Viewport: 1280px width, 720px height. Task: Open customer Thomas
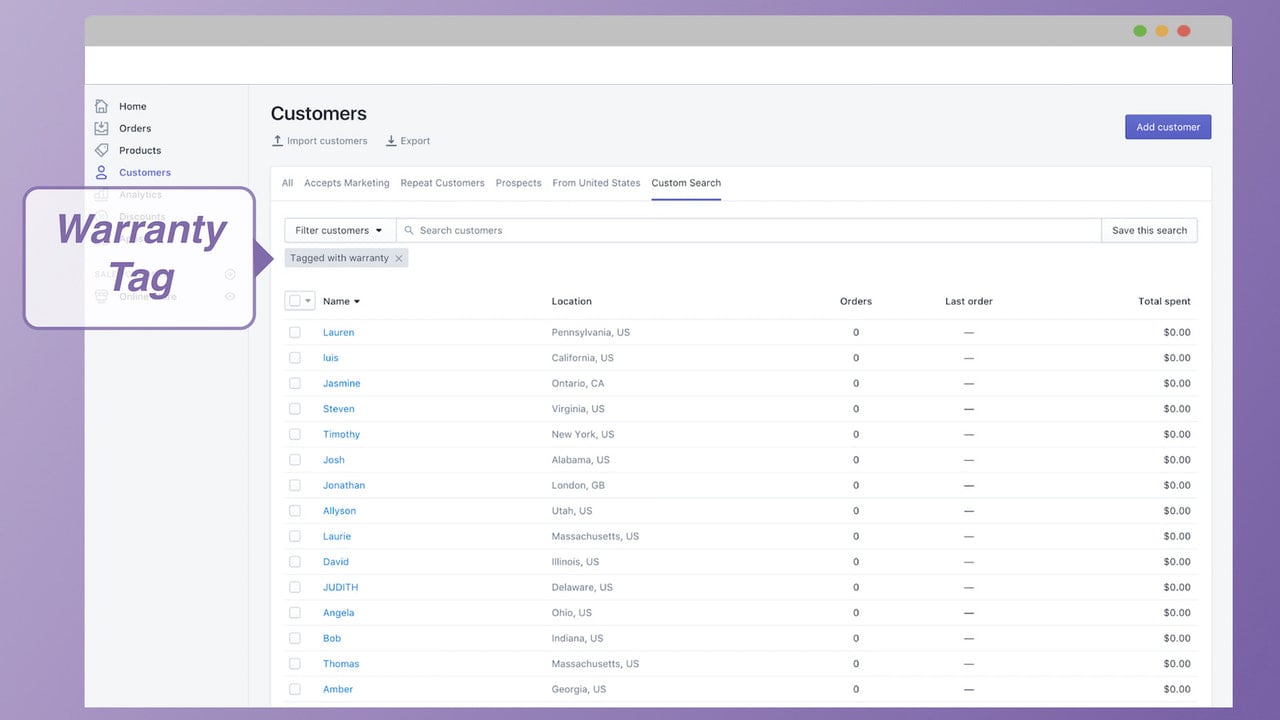click(341, 664)
